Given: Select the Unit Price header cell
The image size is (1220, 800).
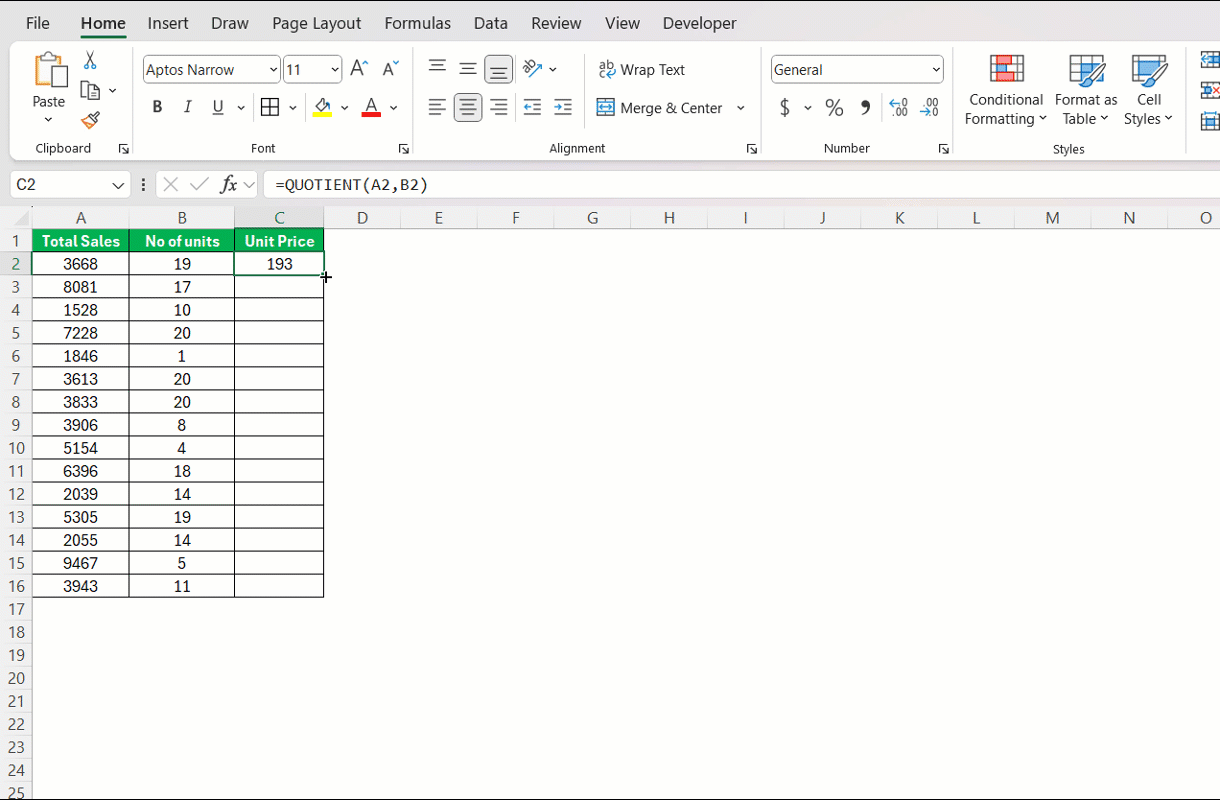Looking at the screenshot, I should (x=279, y=241).
